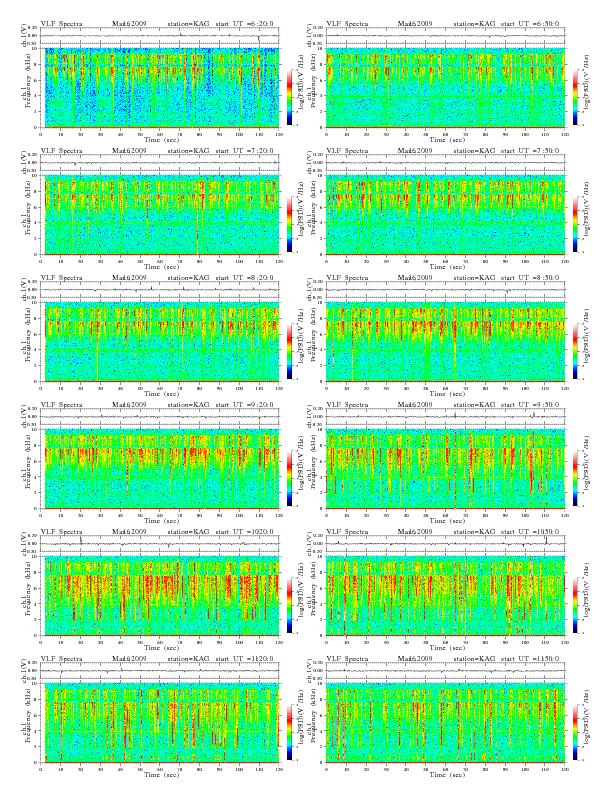
Task: Click the ch.1 waveform strip above the 8:20:0 spectrogram
Action: pos(160,290)
